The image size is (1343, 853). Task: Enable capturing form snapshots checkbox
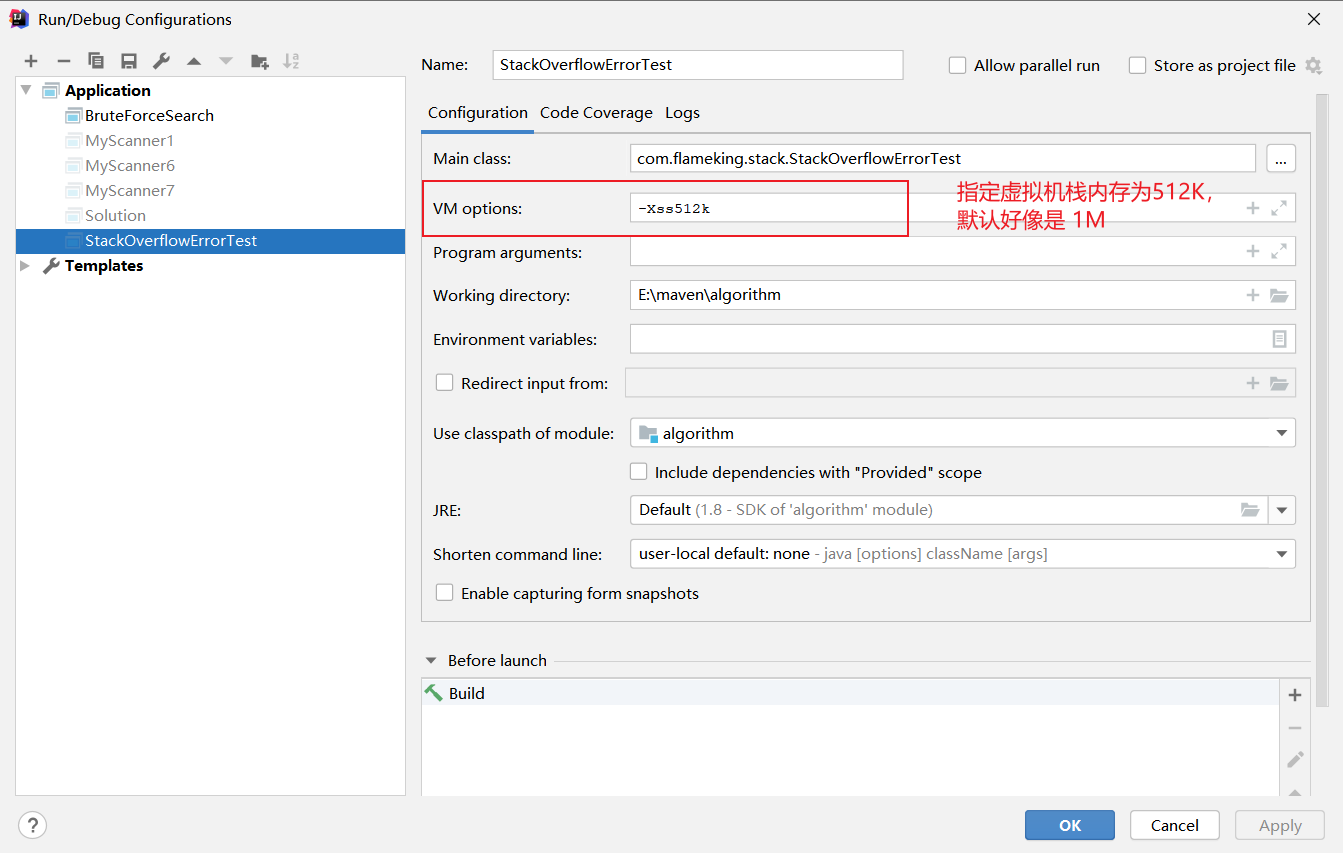pos(444,592)
